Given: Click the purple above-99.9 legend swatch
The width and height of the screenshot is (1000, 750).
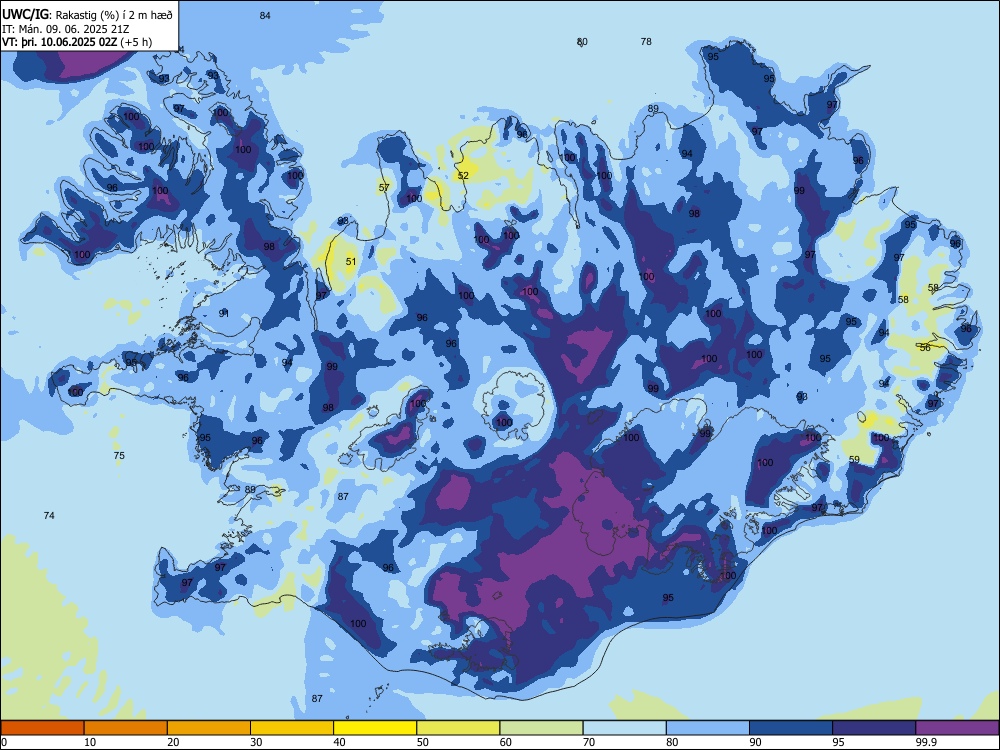Looking at the screenshot, I should [957, 728].
